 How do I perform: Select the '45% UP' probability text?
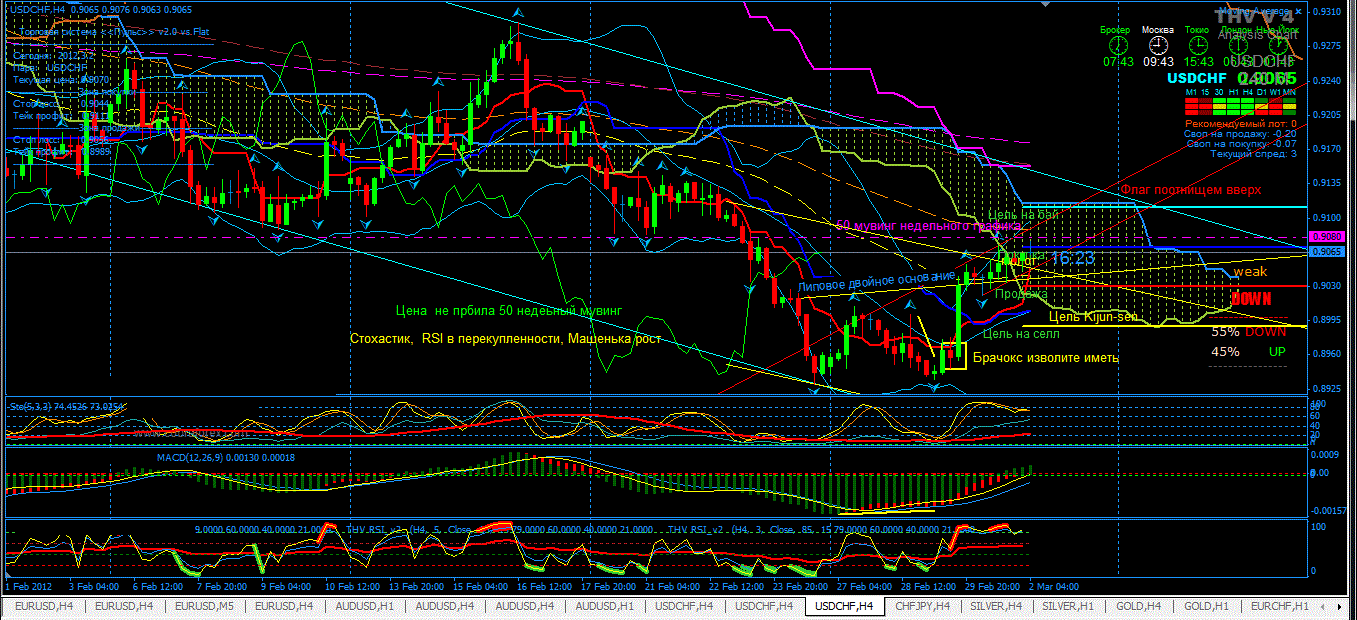pos(1249,352)
